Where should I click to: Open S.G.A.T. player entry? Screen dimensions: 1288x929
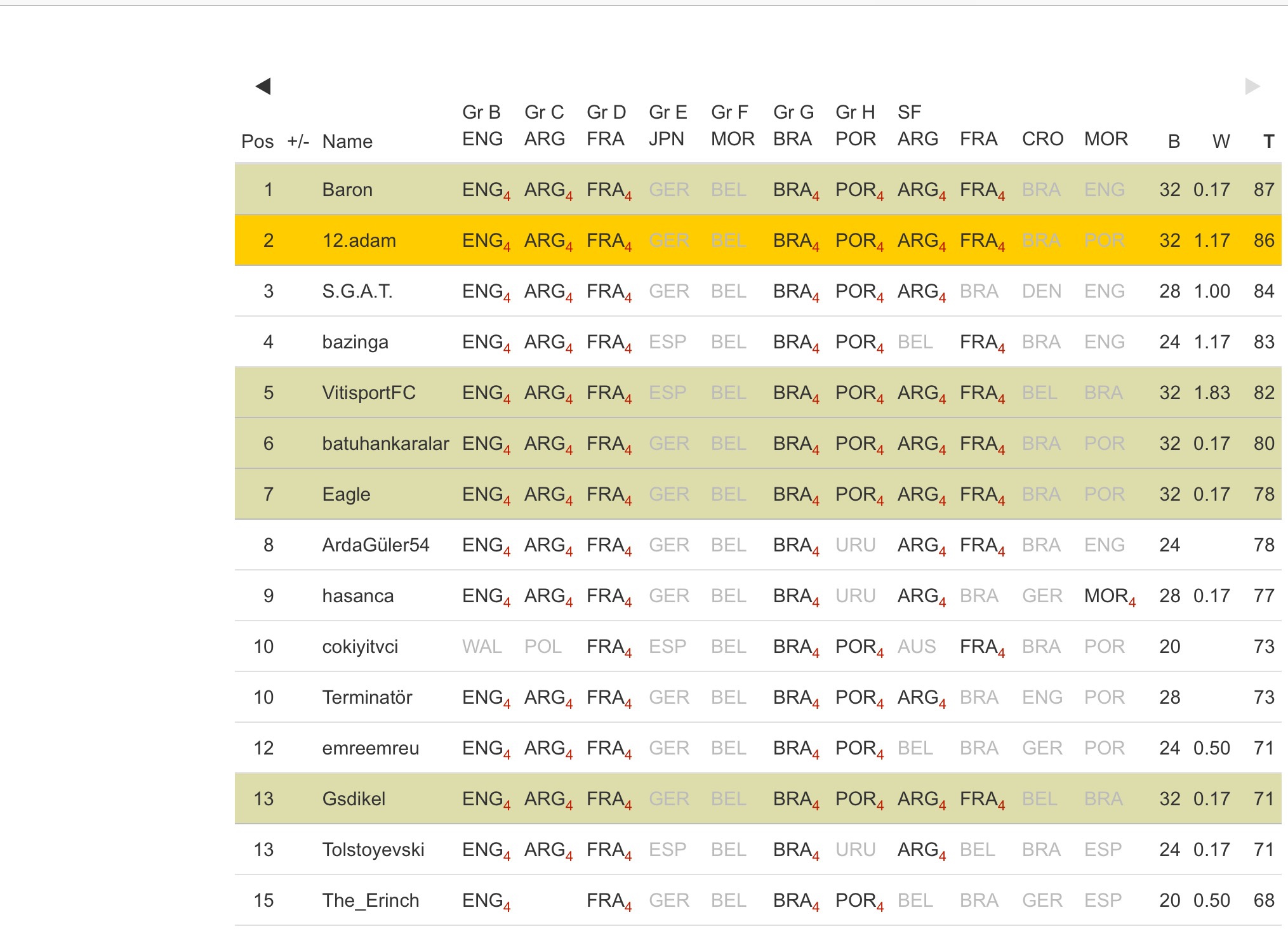click(x=357, y=291)
